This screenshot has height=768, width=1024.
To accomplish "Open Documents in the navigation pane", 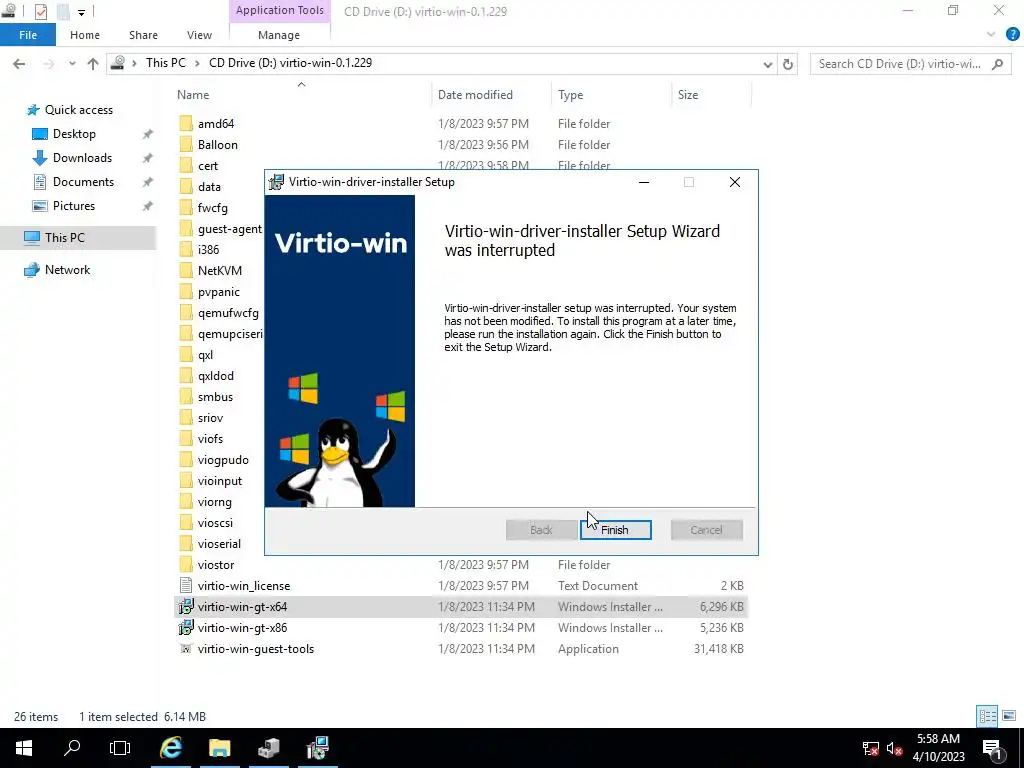I will click(x=83, y=182).
